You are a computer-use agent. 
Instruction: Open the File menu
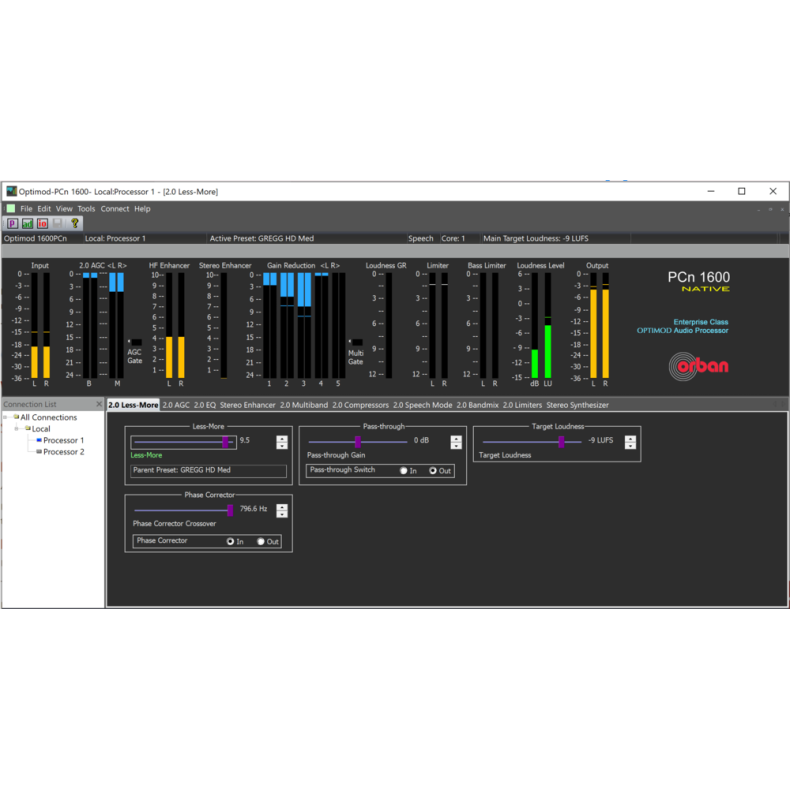tap(26, 209)
